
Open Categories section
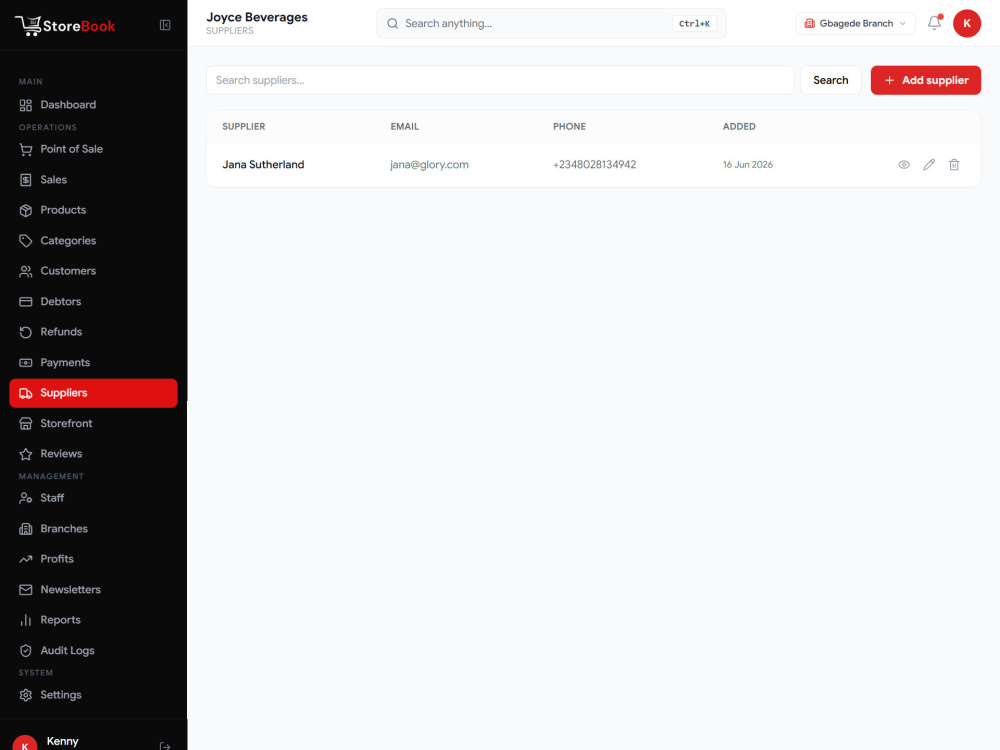(x=93, y=240)
